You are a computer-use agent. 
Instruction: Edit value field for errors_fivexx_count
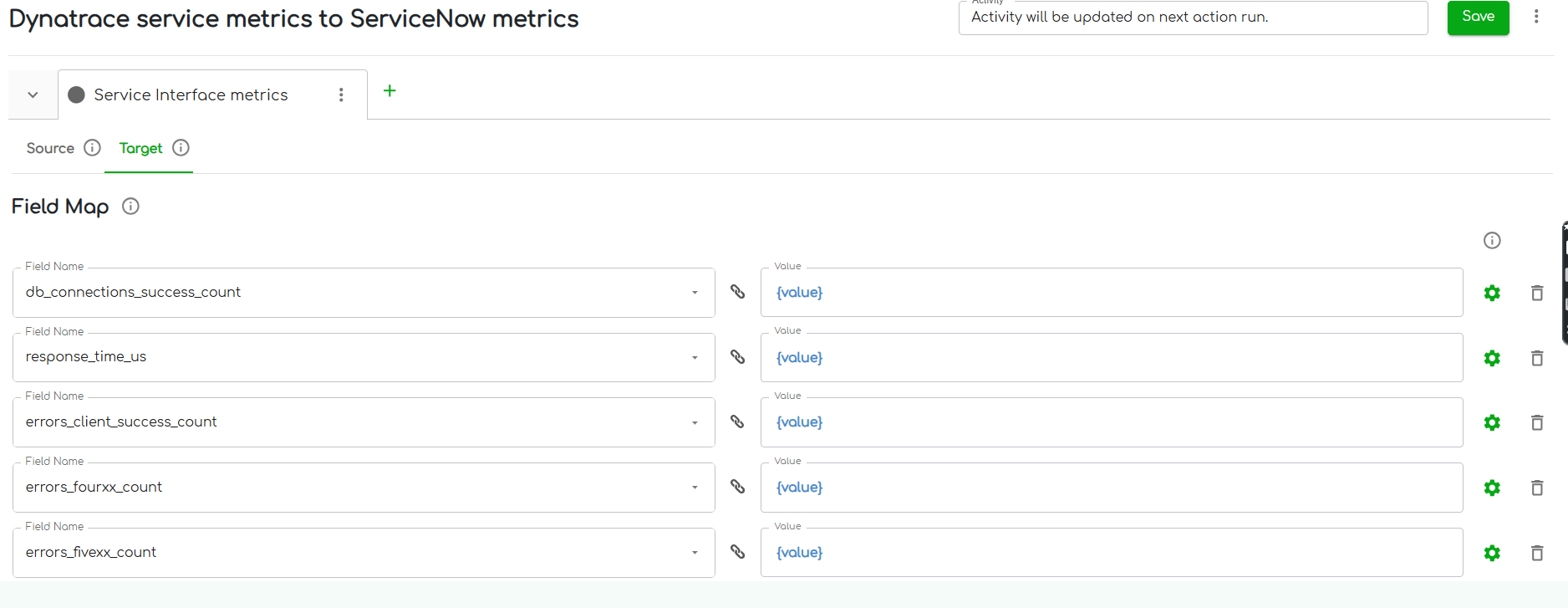click(1112, 553)
